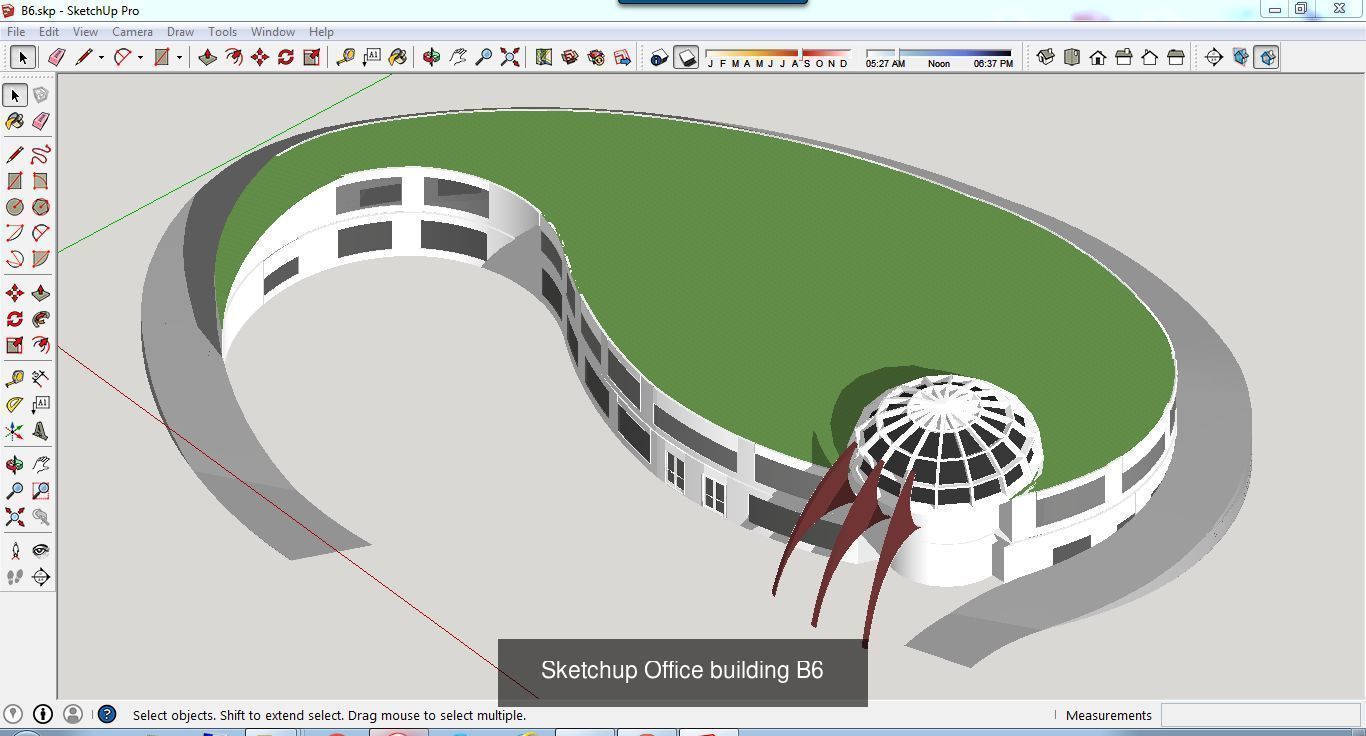Choose the Circle tool in side palette
The height and width of the screenshot is (736, 1366).
click(15, 207)
